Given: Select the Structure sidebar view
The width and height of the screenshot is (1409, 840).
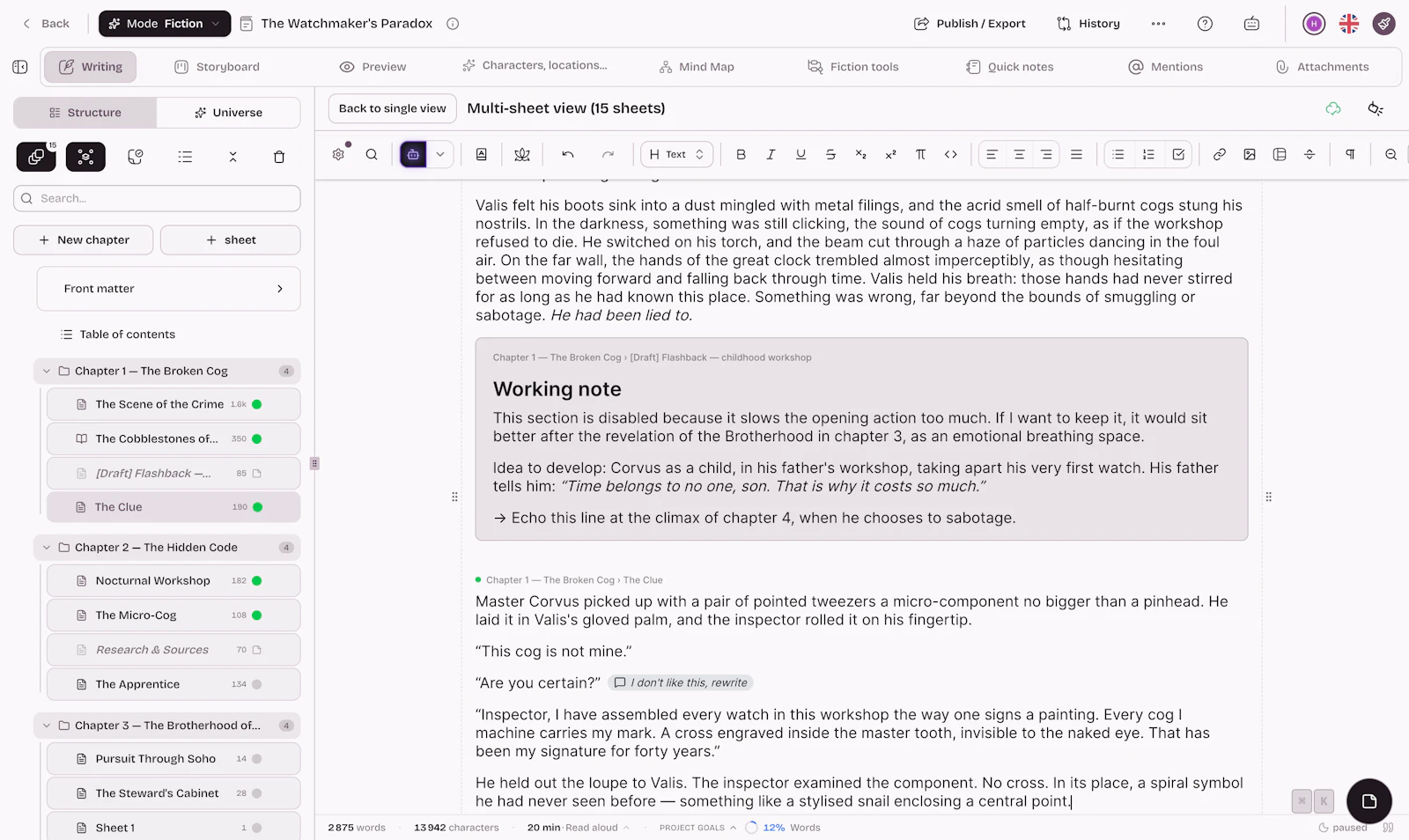Looking at the screenshot, I should pos(85,113).
